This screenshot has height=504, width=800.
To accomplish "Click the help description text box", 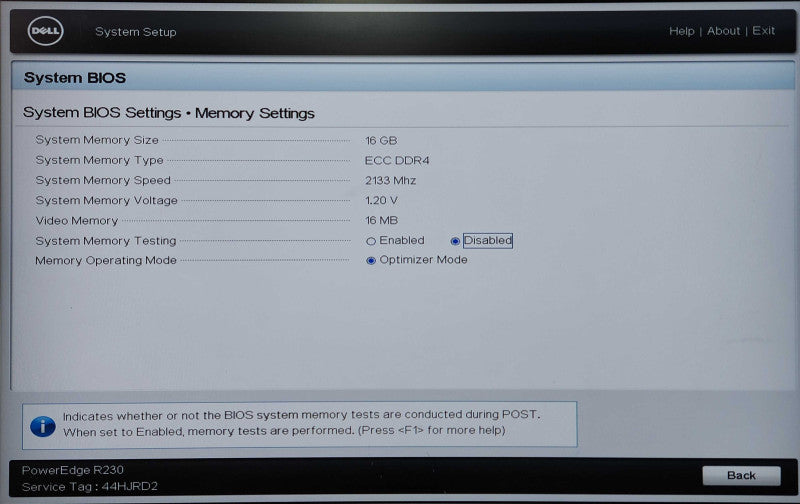I will (x=299, y=425).
